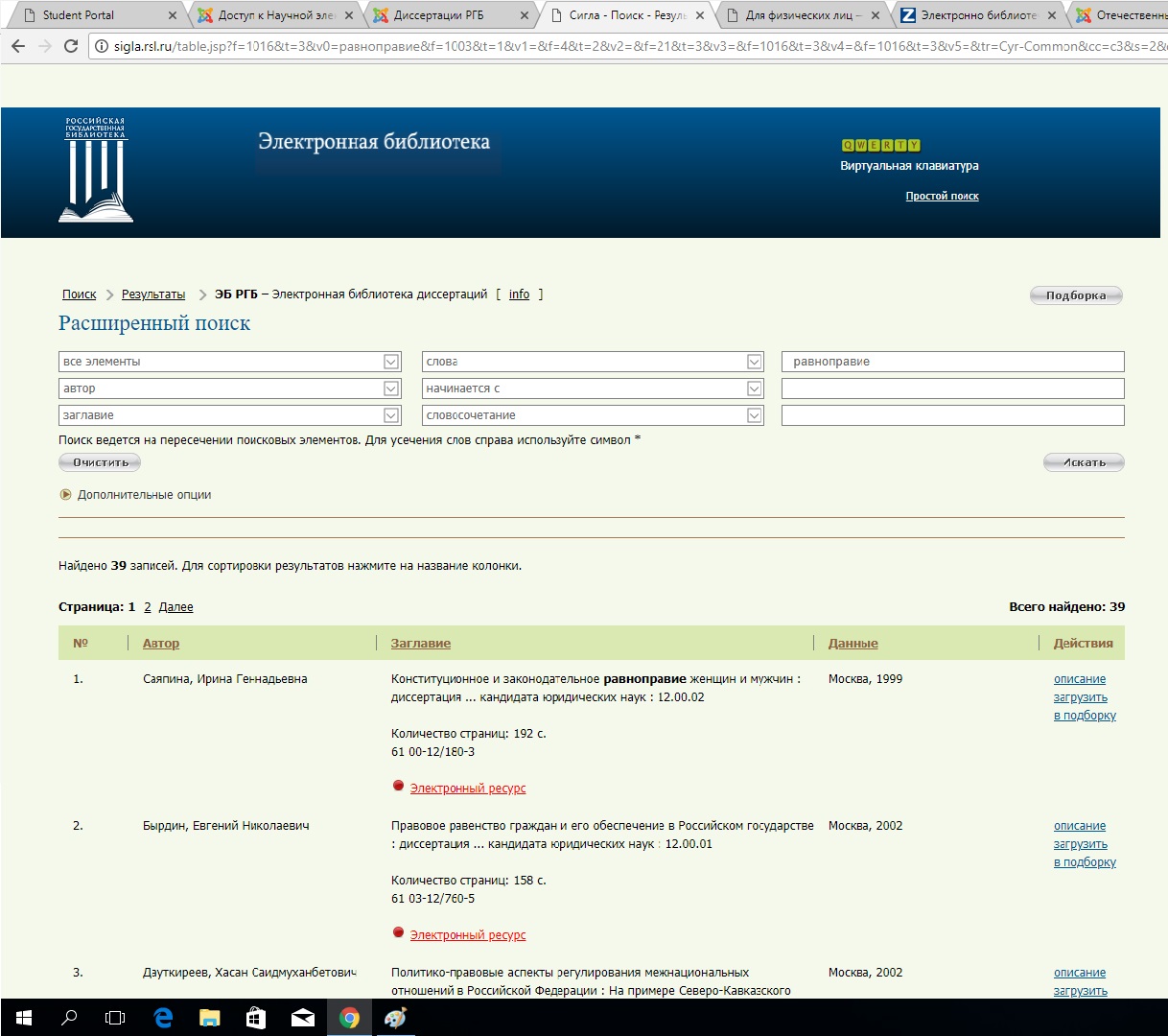Click the browser reload page icon

click(70, 46)
